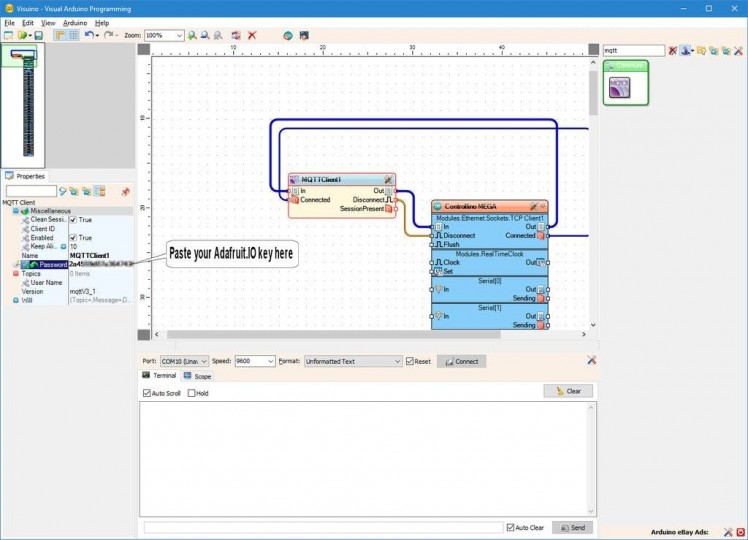Open the serial Speed dropdown
Screen dimensions: 748x540
coord(269,361)
